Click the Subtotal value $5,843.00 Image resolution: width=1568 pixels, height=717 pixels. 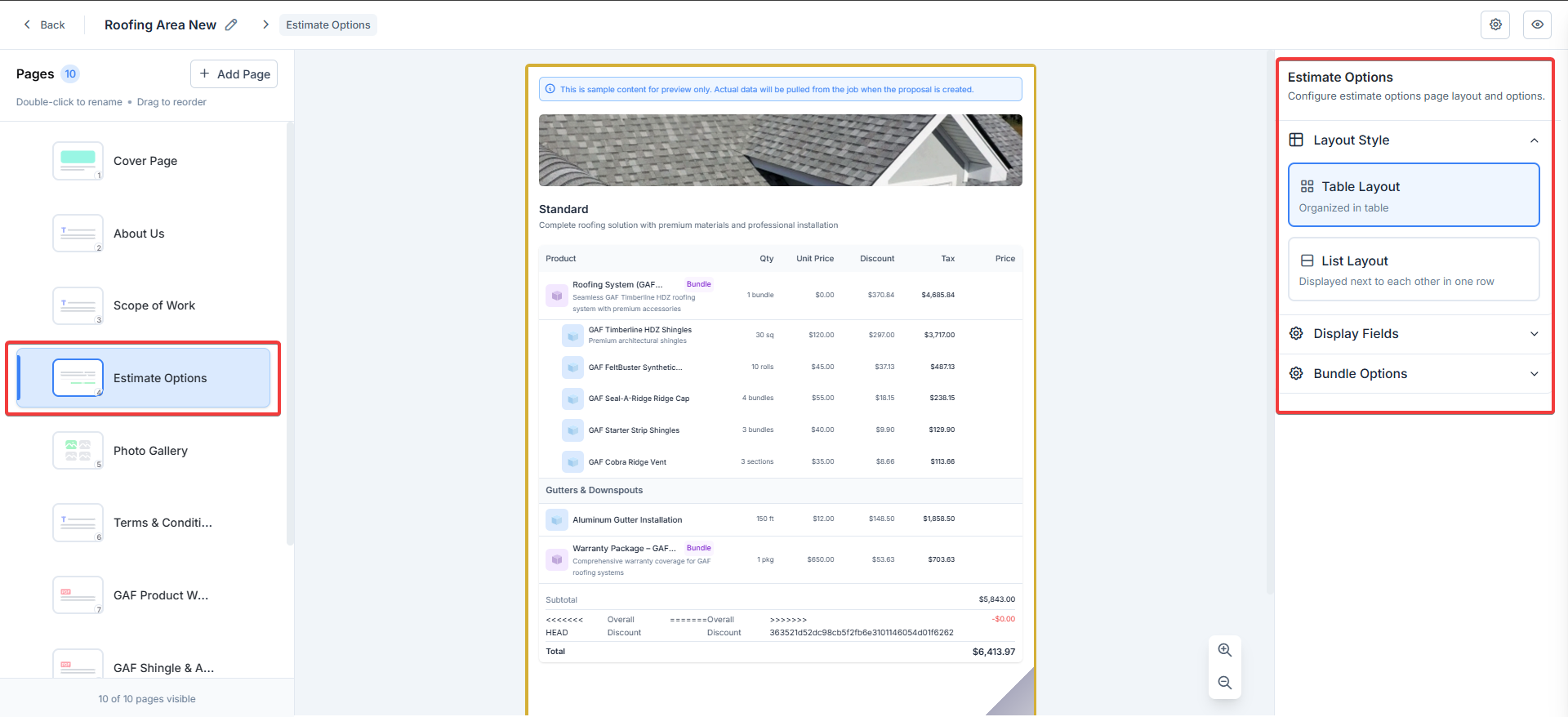[x=997, y=599]
